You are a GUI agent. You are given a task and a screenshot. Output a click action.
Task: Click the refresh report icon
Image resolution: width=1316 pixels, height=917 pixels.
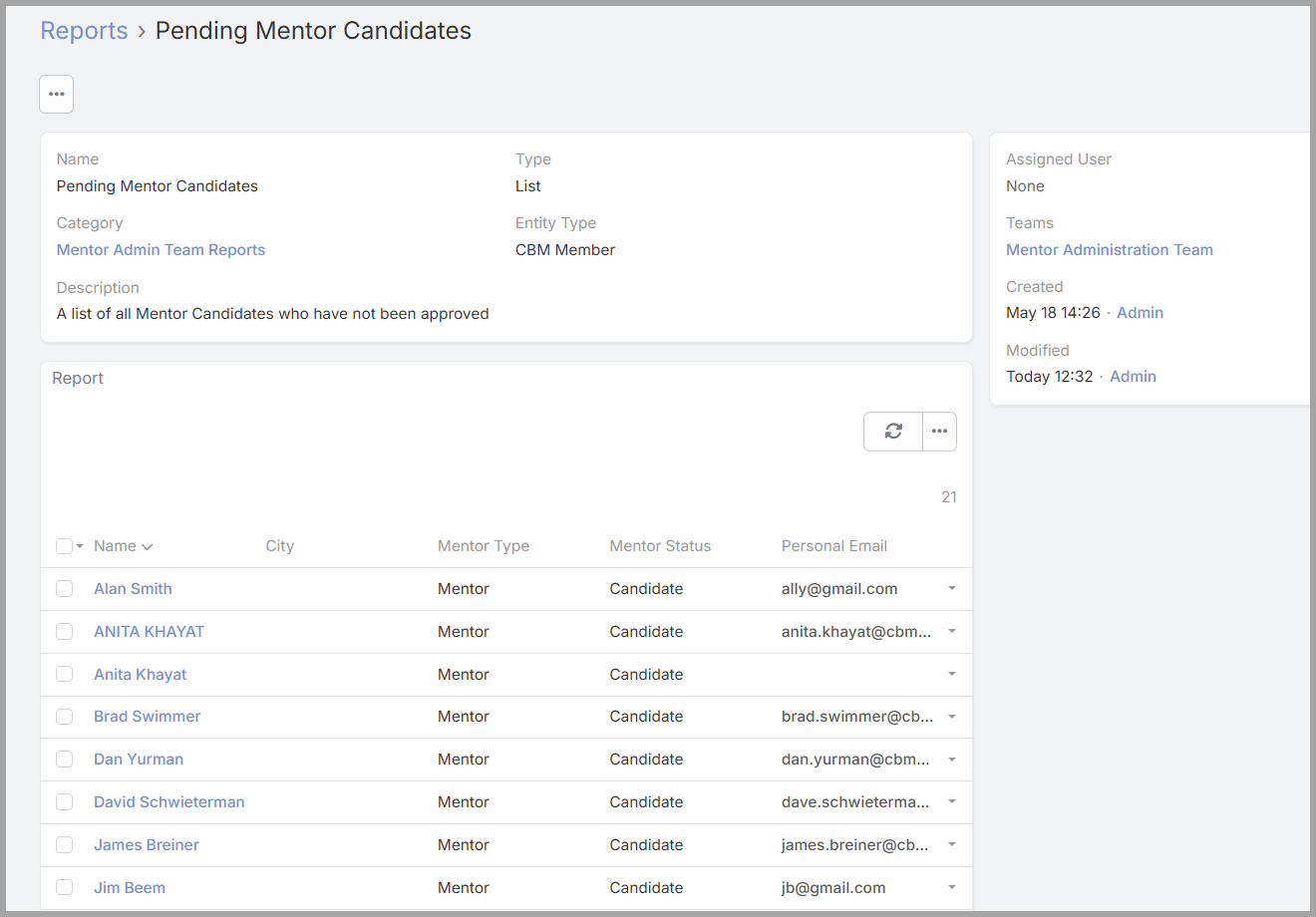point(893,432)
